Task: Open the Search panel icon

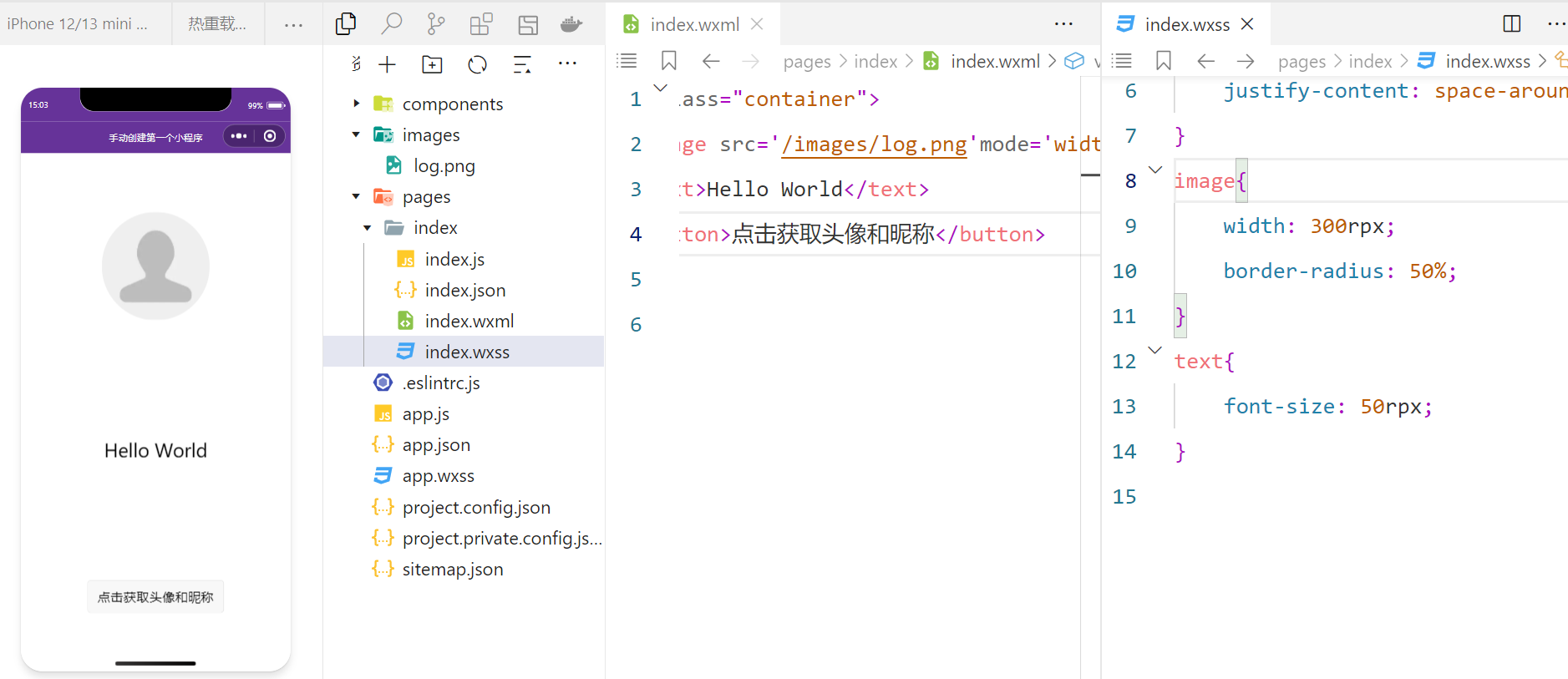Action: pos(391,24)
